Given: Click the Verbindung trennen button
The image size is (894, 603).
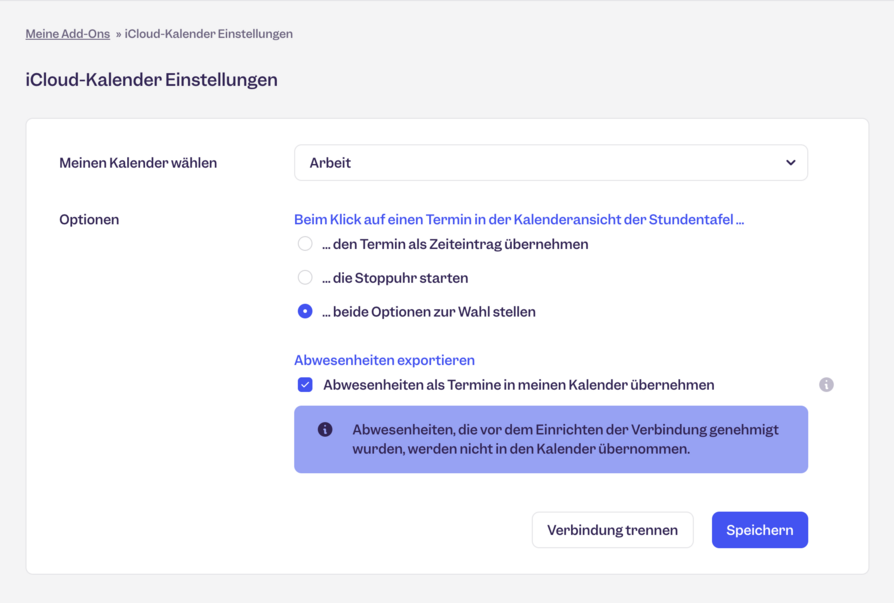Looking at the screenshot, I should coord(612,530).
